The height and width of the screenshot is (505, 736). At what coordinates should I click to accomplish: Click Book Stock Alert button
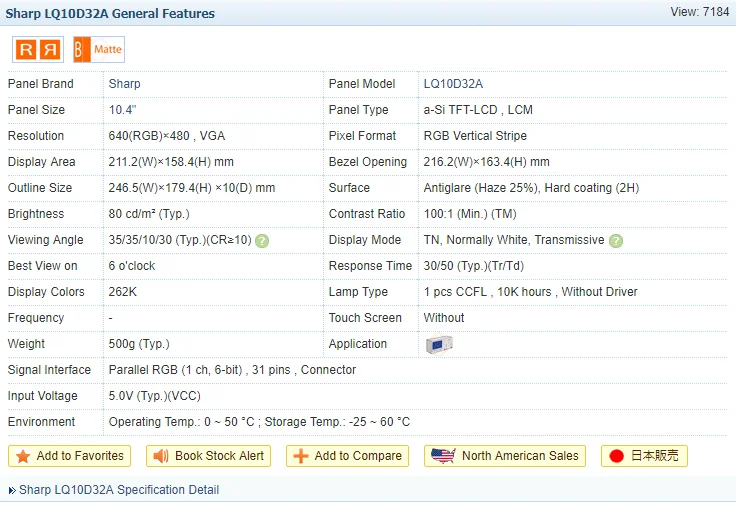point(208,456)
